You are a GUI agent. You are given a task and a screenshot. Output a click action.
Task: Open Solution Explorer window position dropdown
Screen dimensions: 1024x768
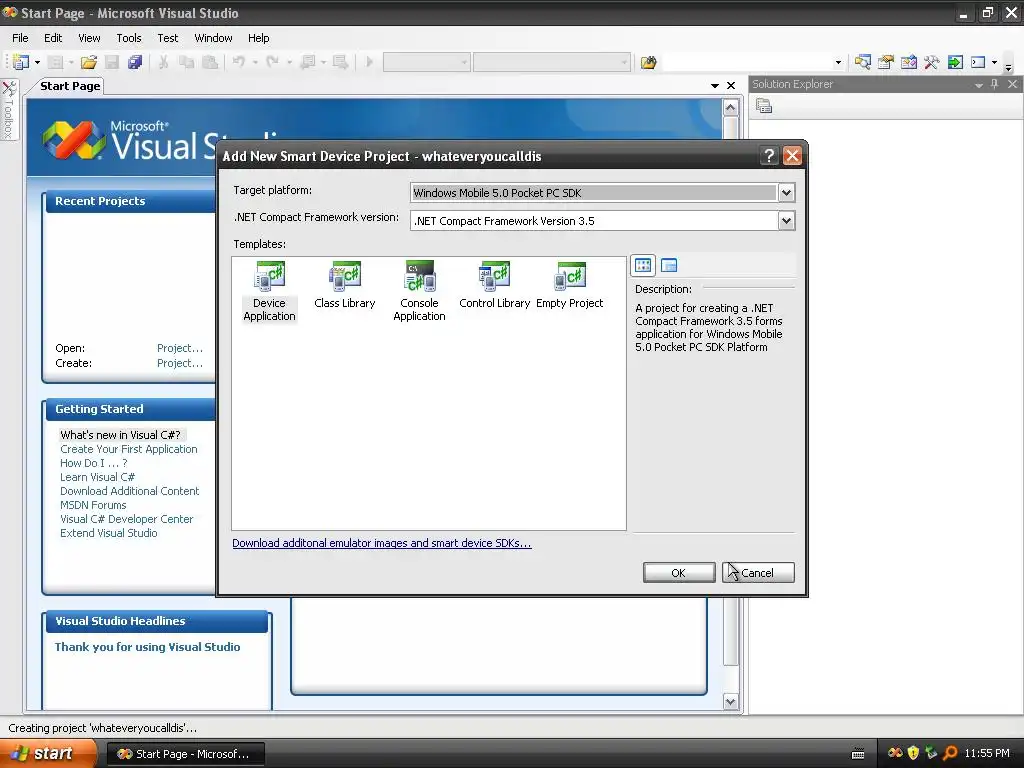coord(978,85)
